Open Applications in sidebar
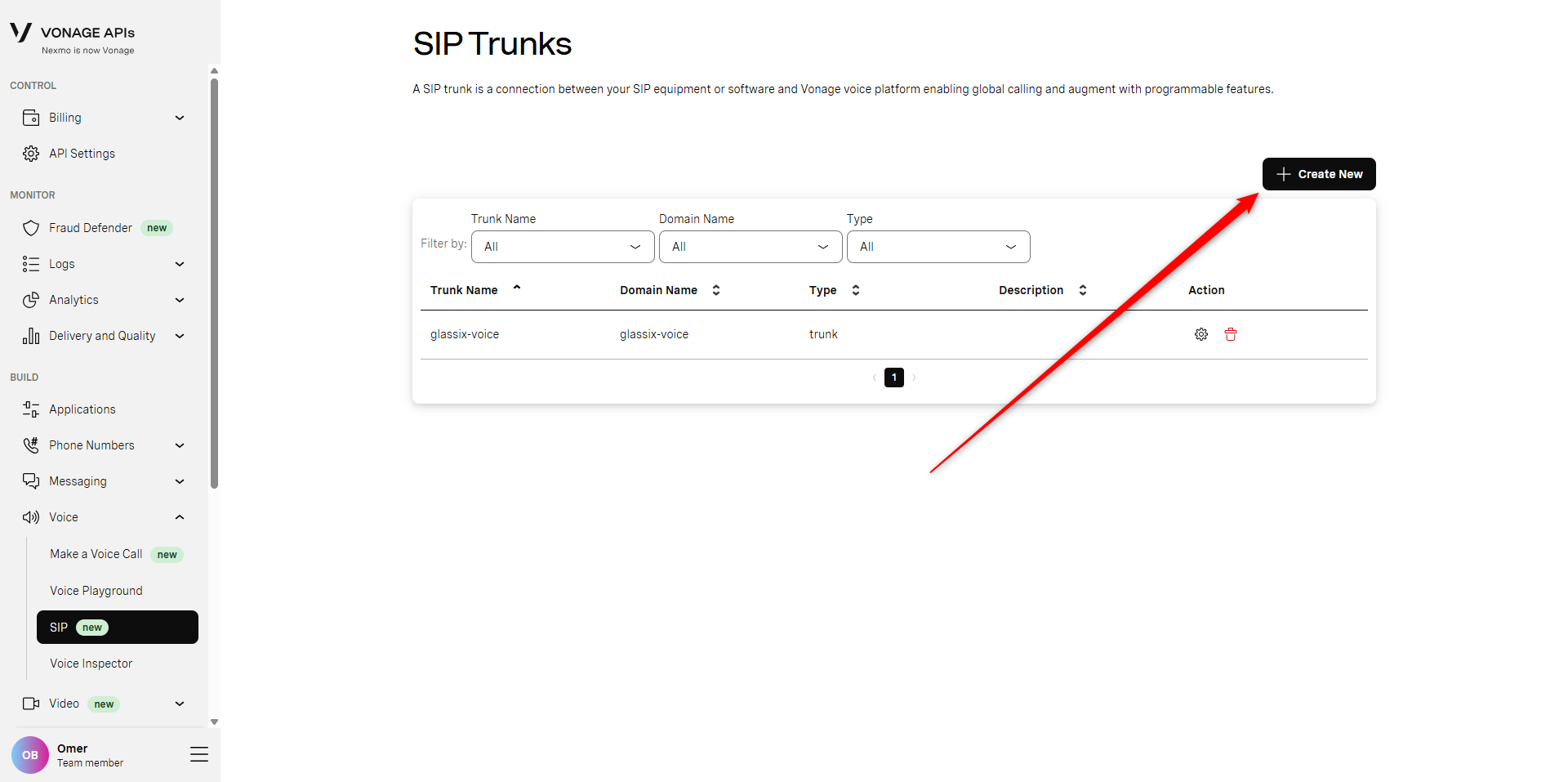The image size is (1568, 782). pos(82,409)
